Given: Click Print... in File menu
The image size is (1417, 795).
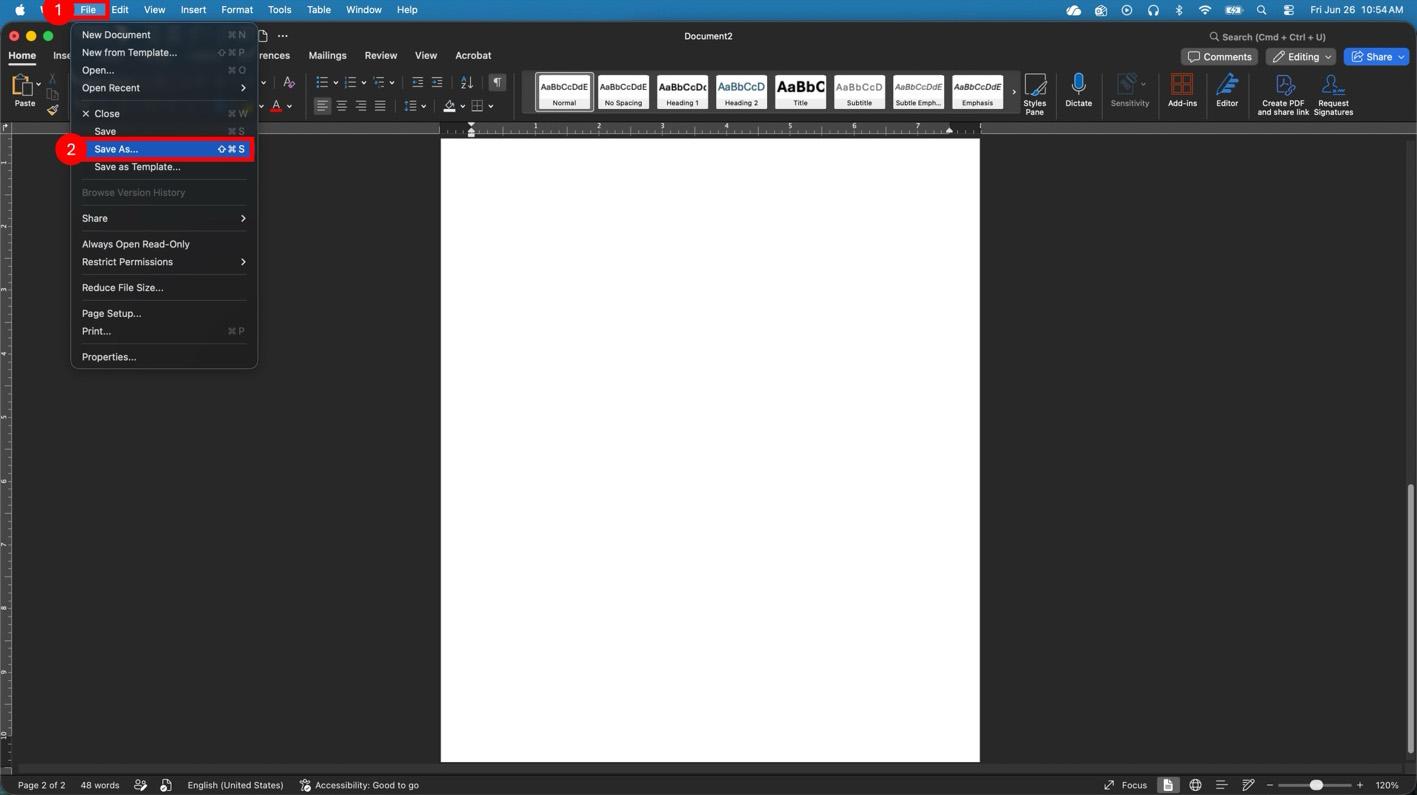Looking at the screenshot, I should (164, 331).
